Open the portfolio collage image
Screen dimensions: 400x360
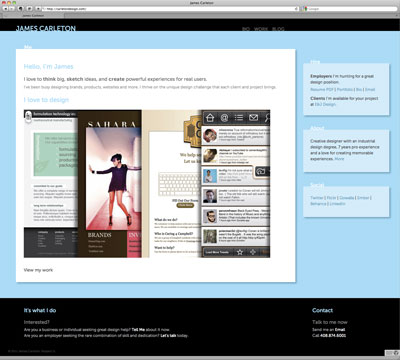147,184
